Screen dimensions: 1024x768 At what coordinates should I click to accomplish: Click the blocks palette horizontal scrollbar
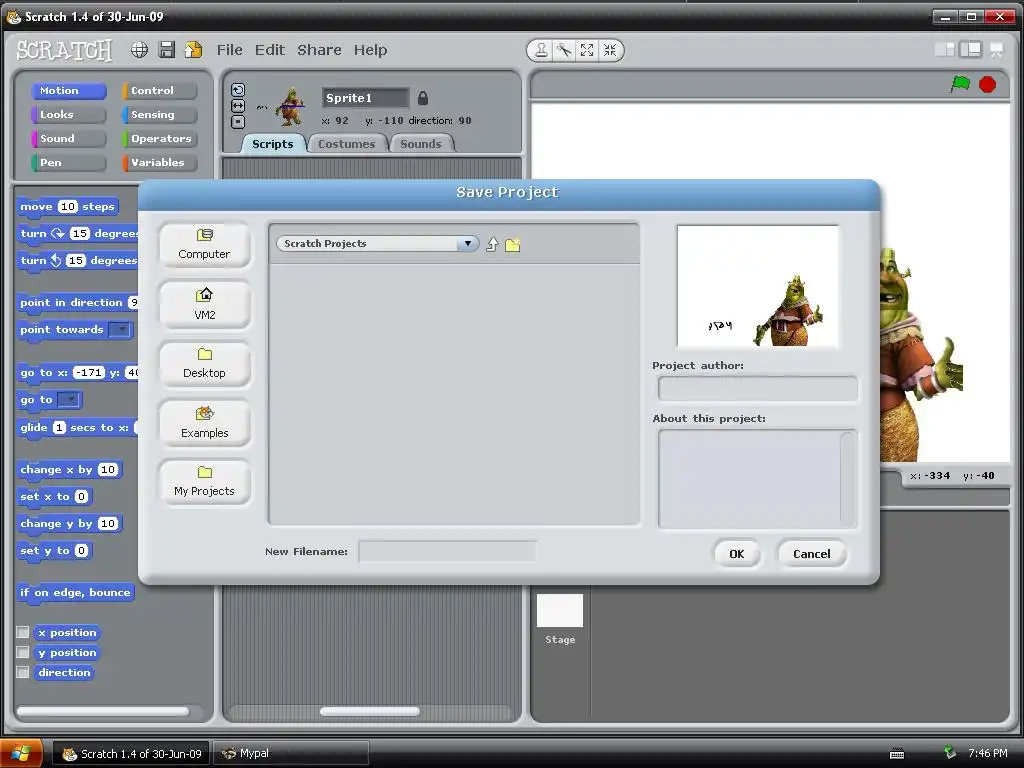(x=103, y=712)
